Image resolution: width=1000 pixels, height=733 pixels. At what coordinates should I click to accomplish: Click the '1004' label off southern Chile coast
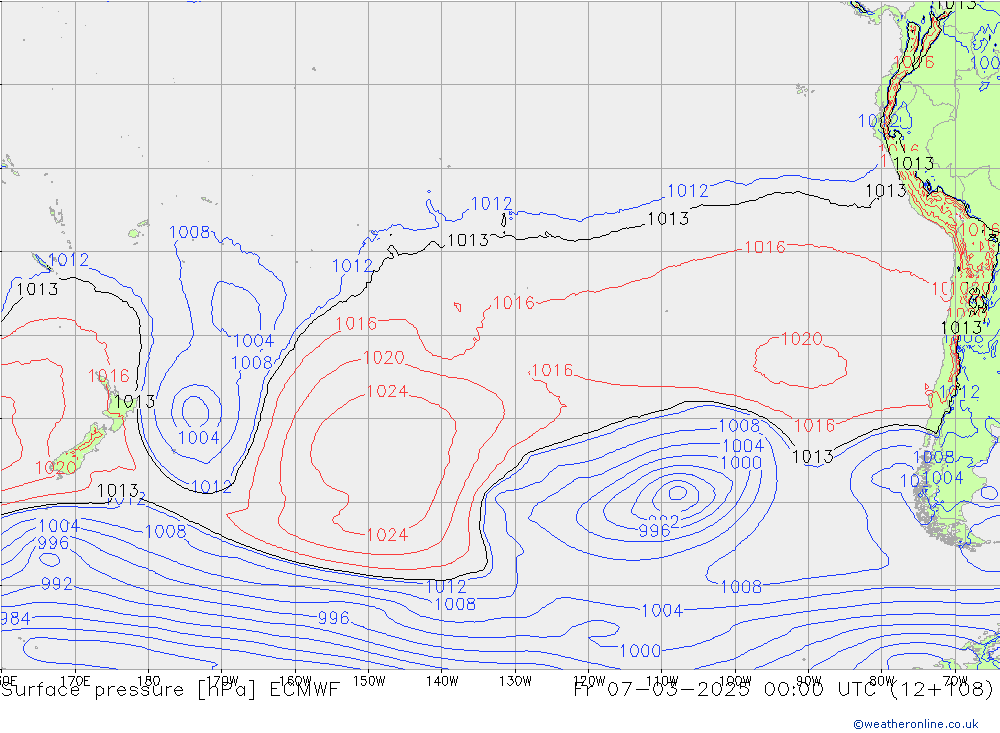pos(943,478)
